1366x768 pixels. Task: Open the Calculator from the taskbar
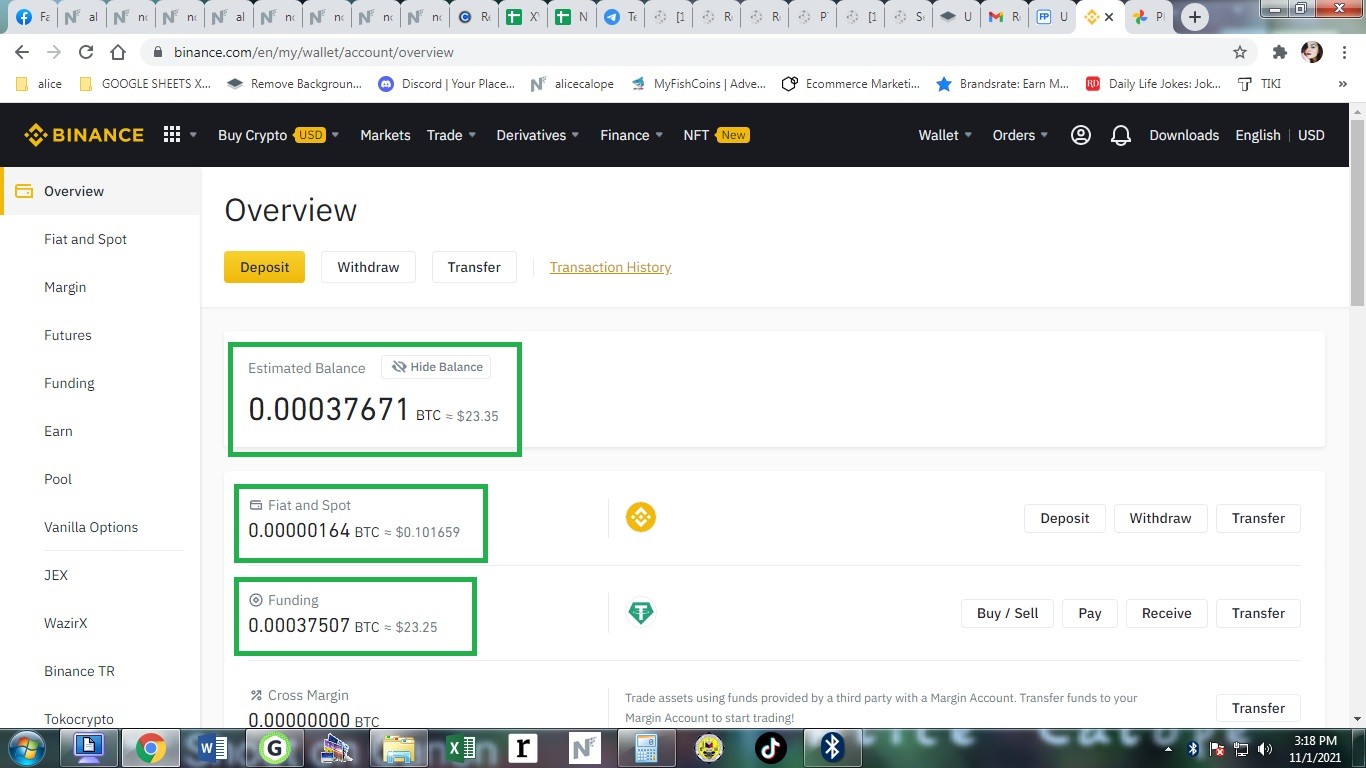tap(646, 747)
